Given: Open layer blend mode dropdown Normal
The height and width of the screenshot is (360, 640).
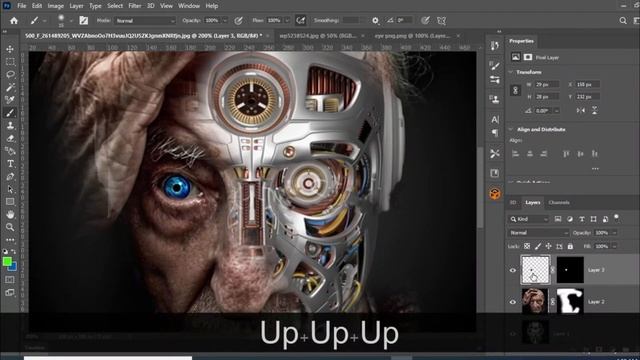Looking at the screenshot, I should click(x=538, y=233).
